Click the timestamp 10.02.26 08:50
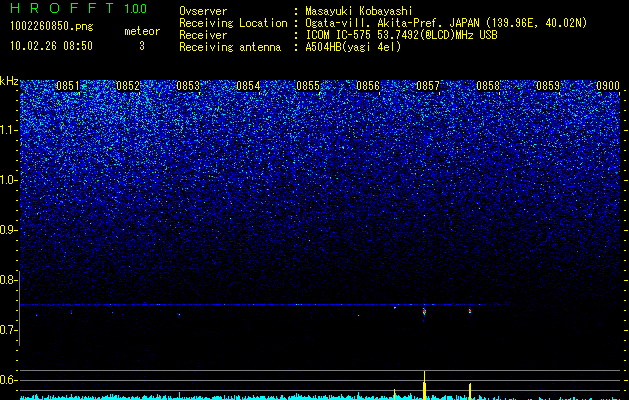This screenshot has height=400, width=629. 51,46
